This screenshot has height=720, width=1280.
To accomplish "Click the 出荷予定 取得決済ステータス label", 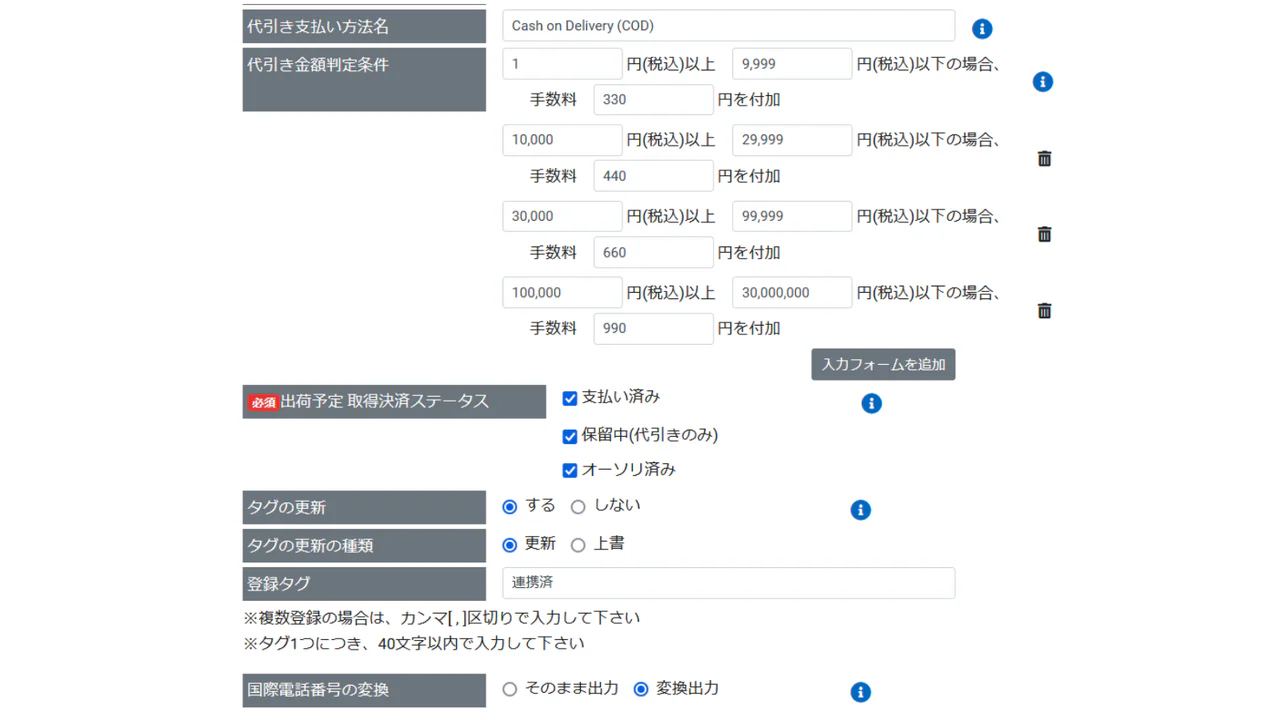I will coord(394,402).
